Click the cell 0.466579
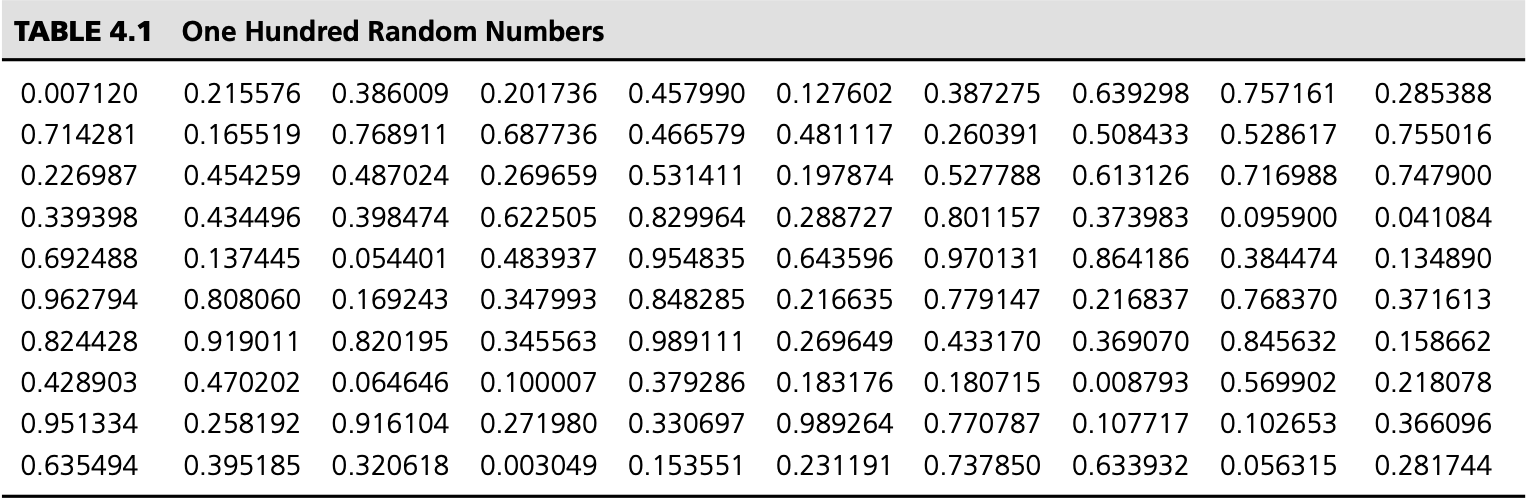 click(x=686, y=136)
